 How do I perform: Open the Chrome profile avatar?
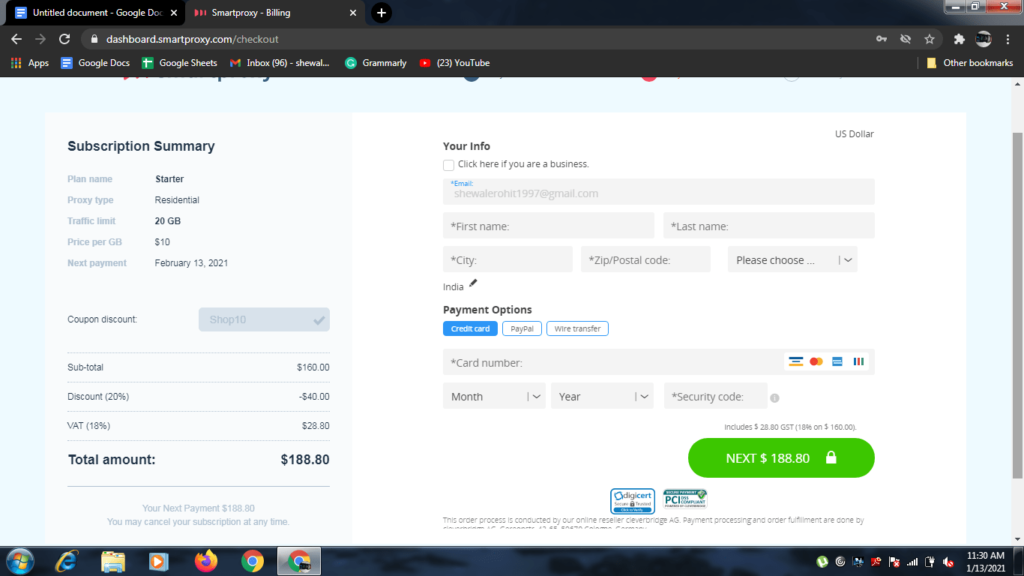984,39
